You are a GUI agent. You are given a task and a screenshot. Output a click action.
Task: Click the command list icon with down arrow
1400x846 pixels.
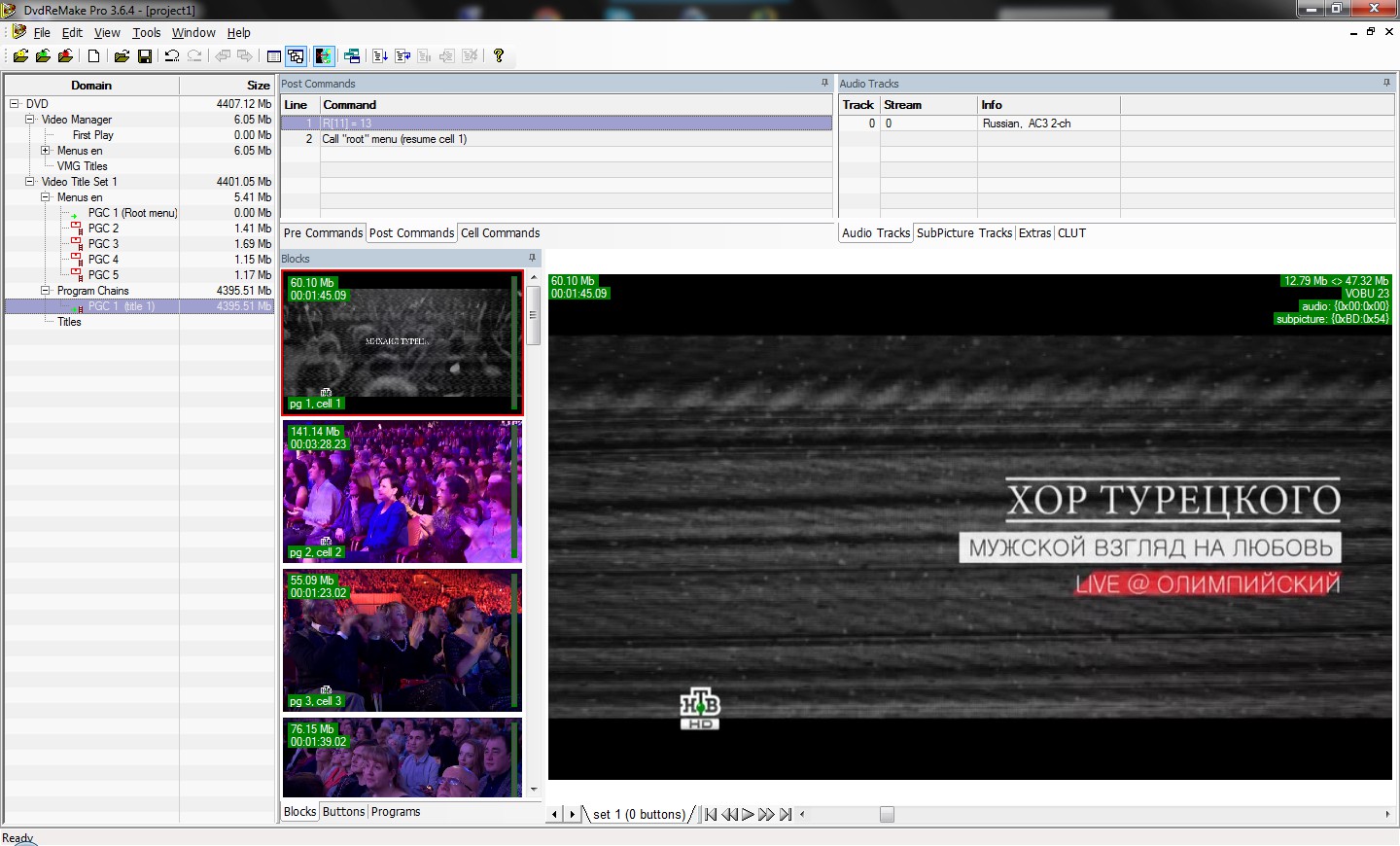(x=380, y=56)
